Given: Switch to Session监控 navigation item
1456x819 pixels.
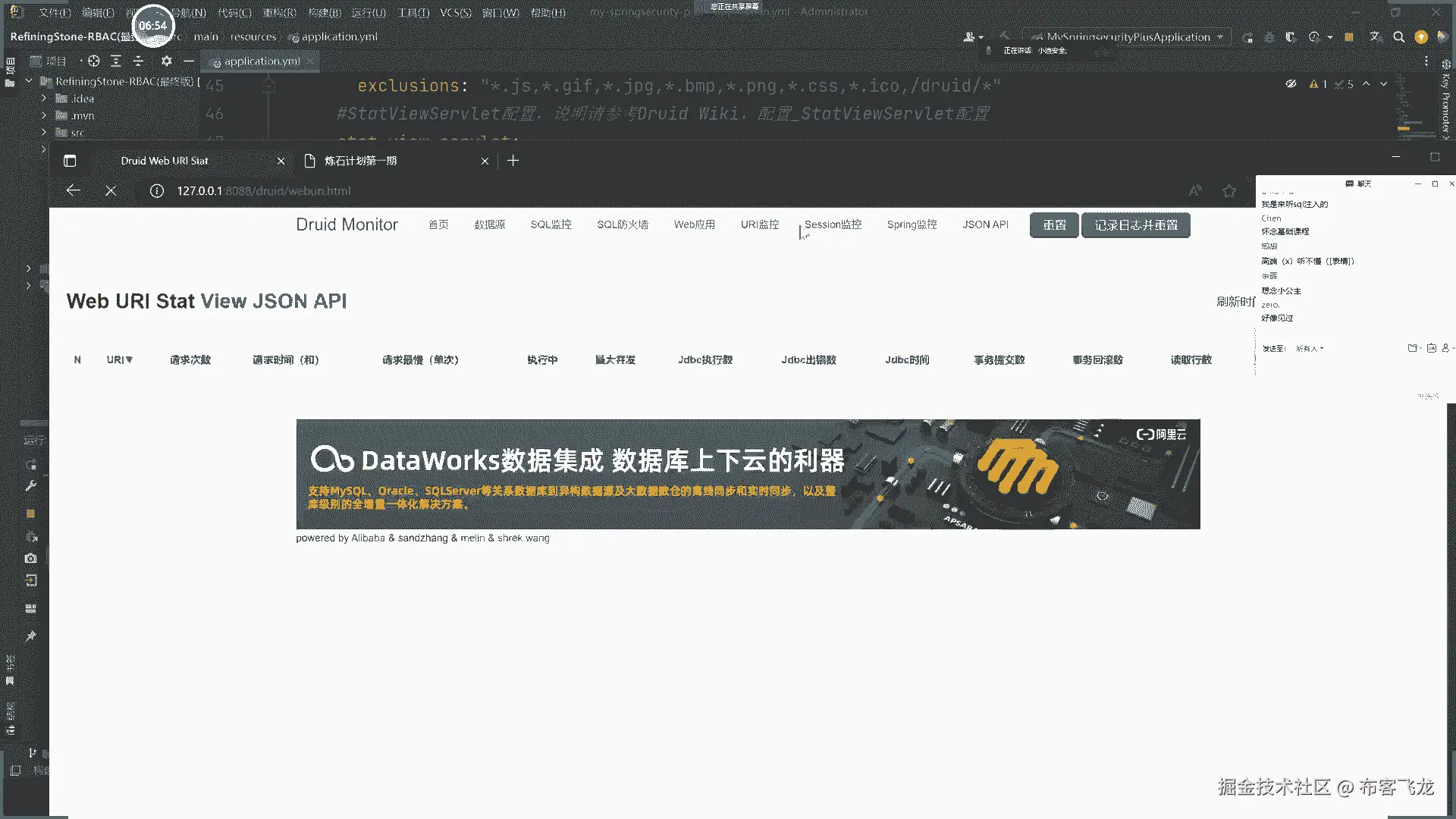Looking at the screenshot, I should point(833,225).
